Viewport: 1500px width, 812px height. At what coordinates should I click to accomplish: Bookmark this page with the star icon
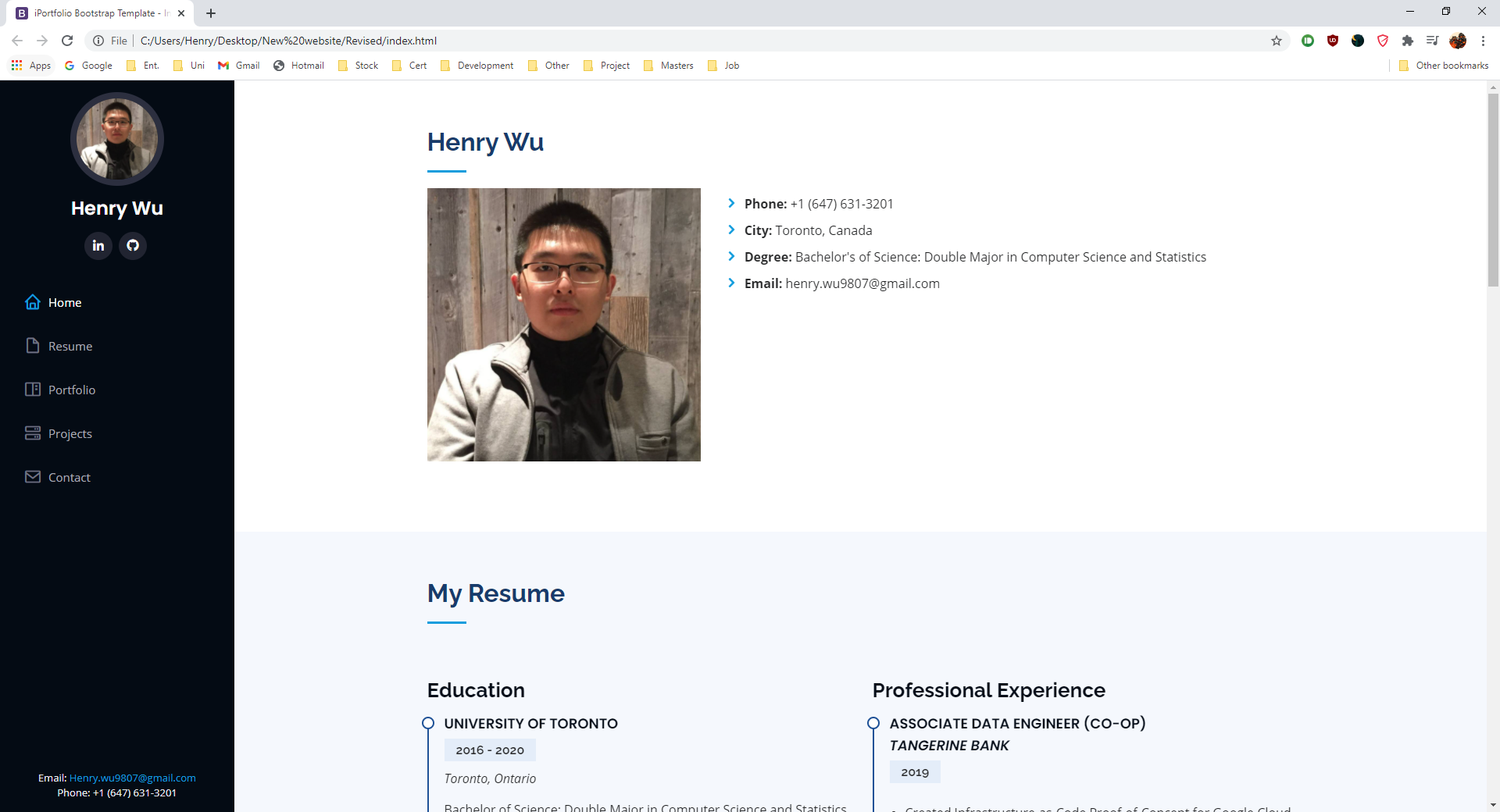click(1277, 41)
